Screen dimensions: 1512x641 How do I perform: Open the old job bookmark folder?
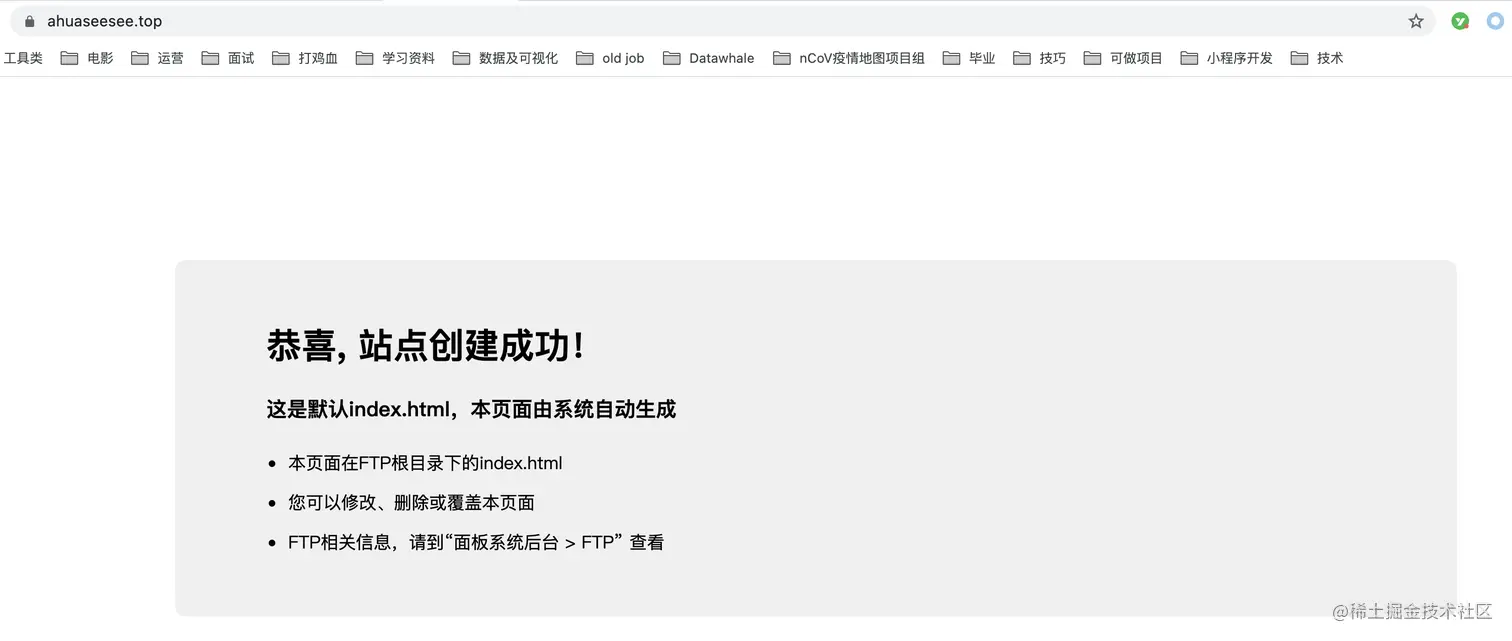(610, 58)
